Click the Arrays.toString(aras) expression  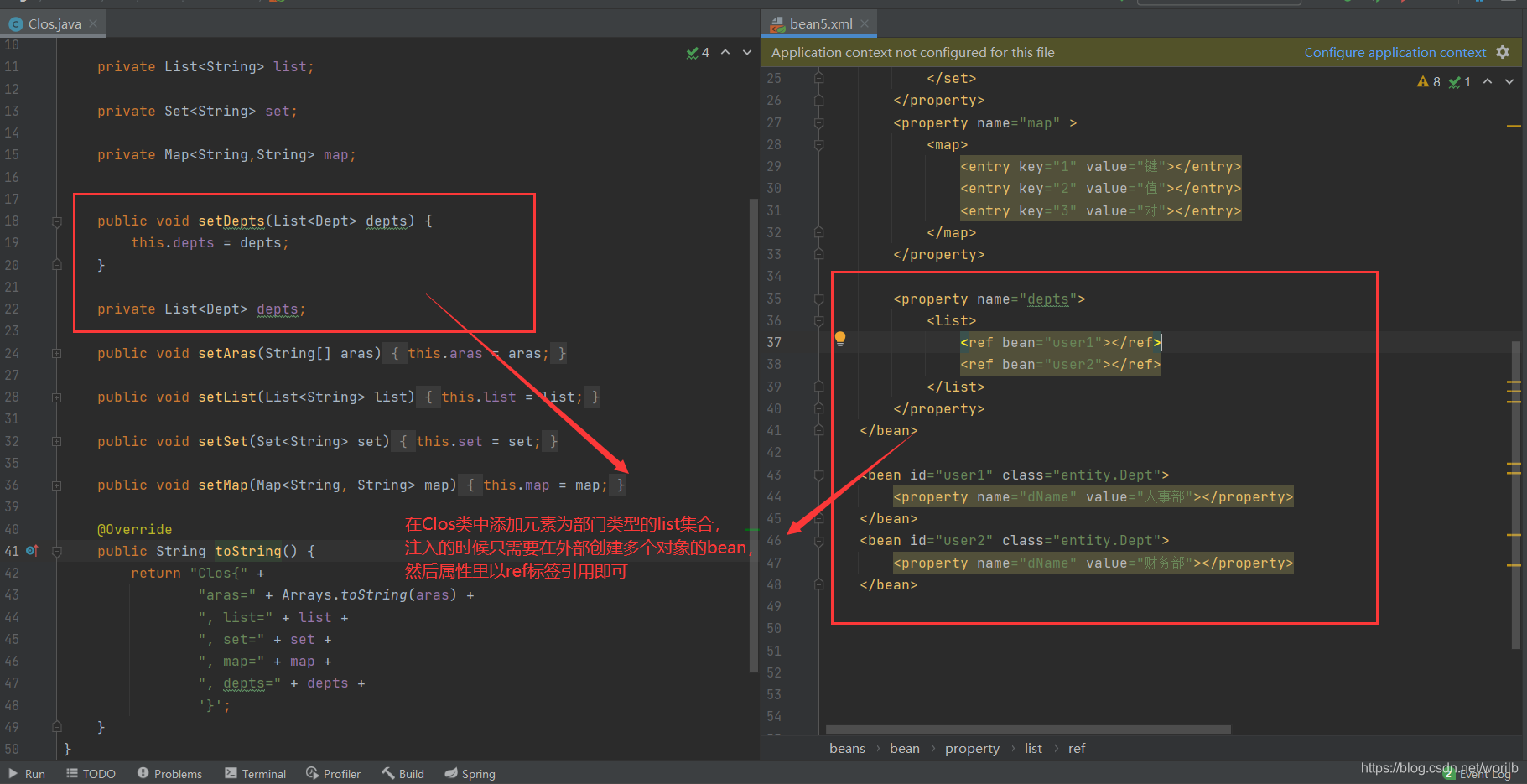369,595
